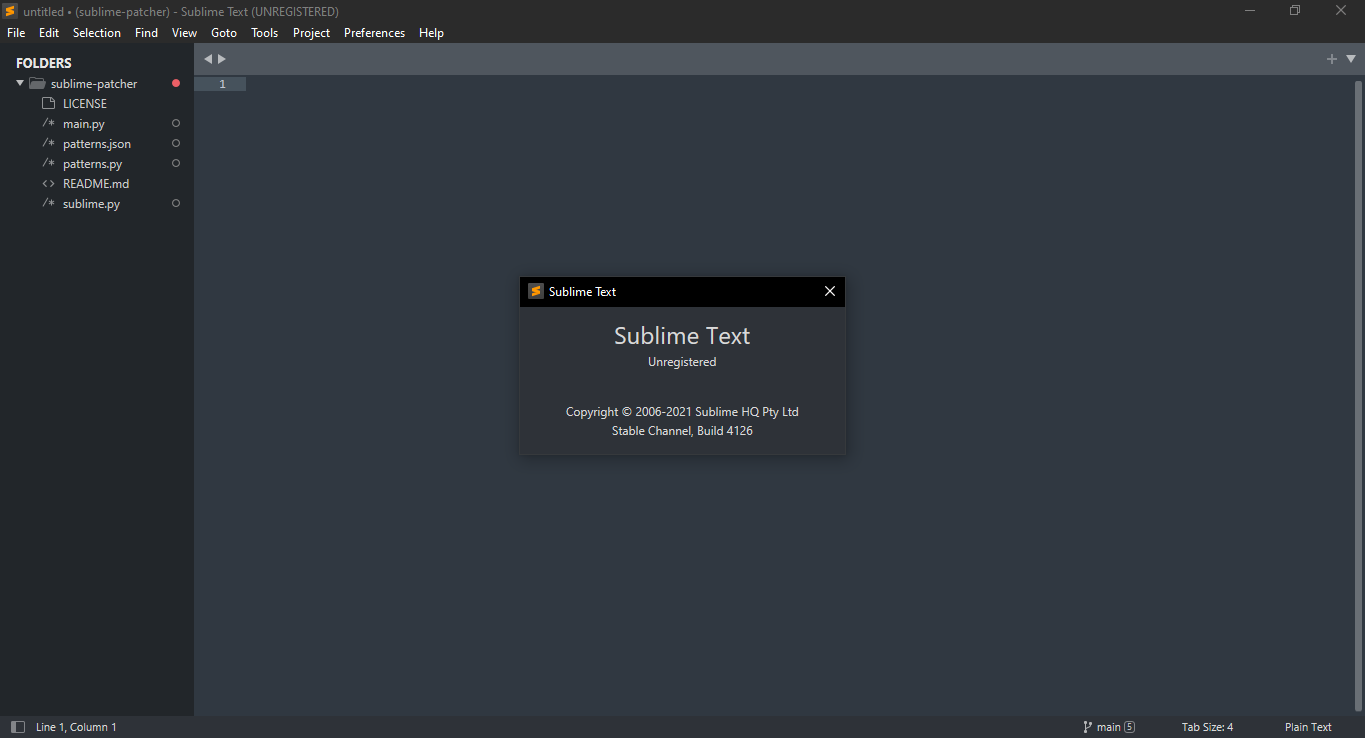This screenshot has width=1365, height=738.
Task: Click the git status circle beside patterns.json
Action: click(x=176, y=143)
